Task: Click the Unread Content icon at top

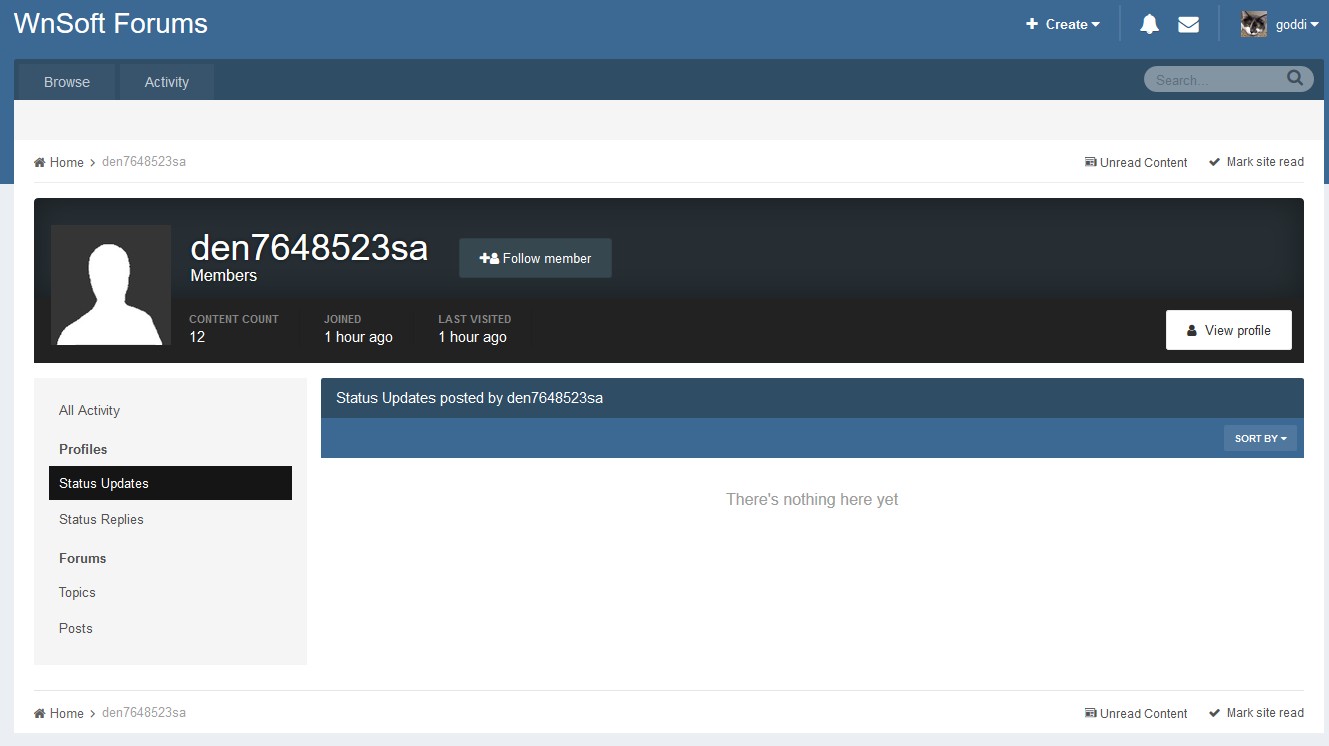Action: 1090,162
